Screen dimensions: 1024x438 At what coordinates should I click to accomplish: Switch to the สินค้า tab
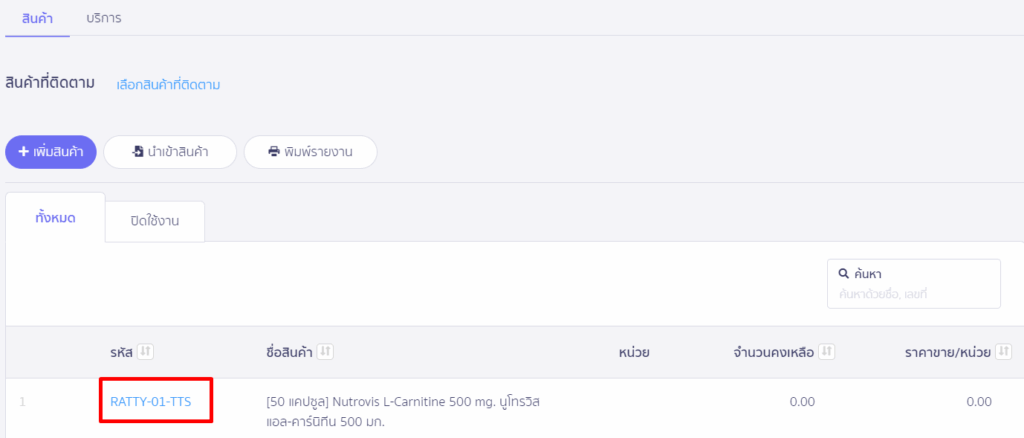click(x=37, y=18)
